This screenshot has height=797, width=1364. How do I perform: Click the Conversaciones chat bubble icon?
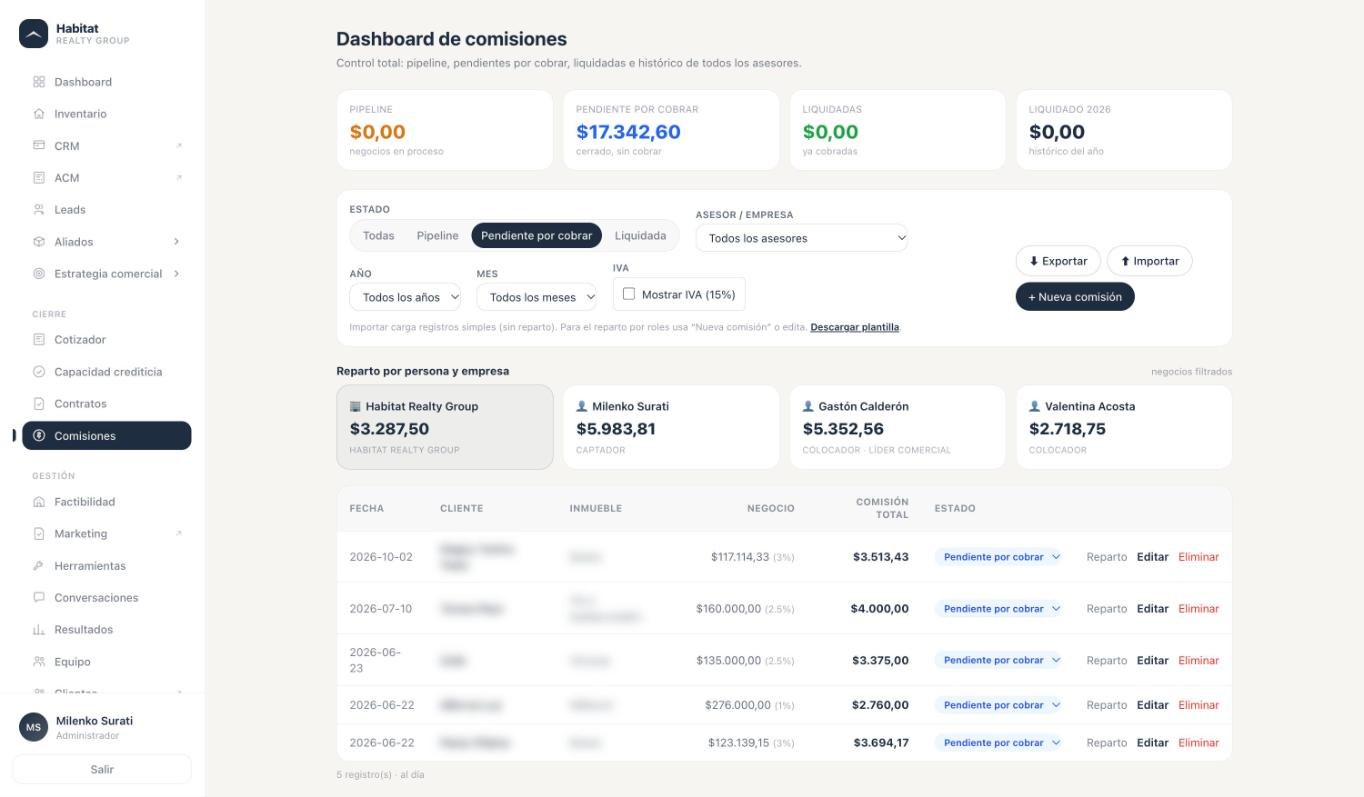coord(39,598)
